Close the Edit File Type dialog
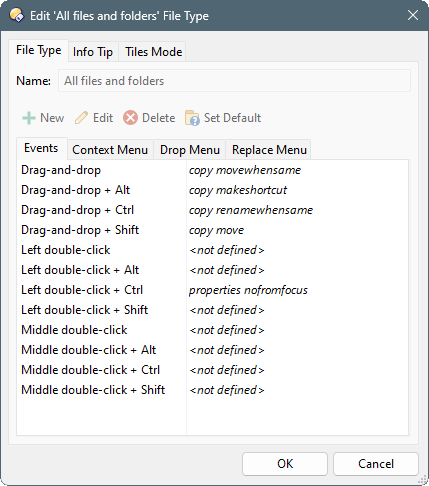 click(x=413, y=15)
